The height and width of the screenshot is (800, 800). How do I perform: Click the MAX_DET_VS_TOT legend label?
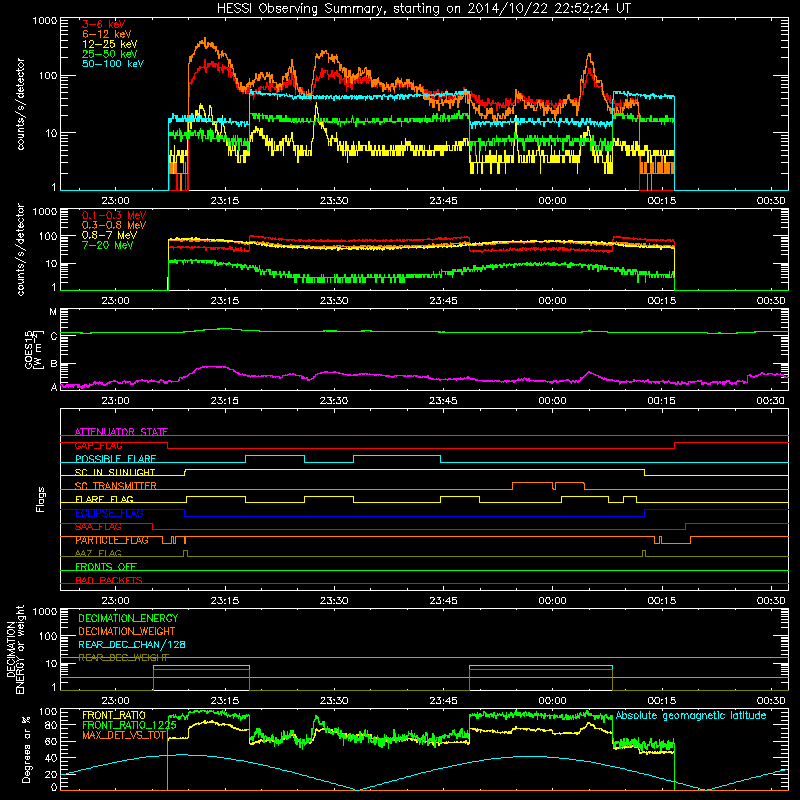point(124,735)
